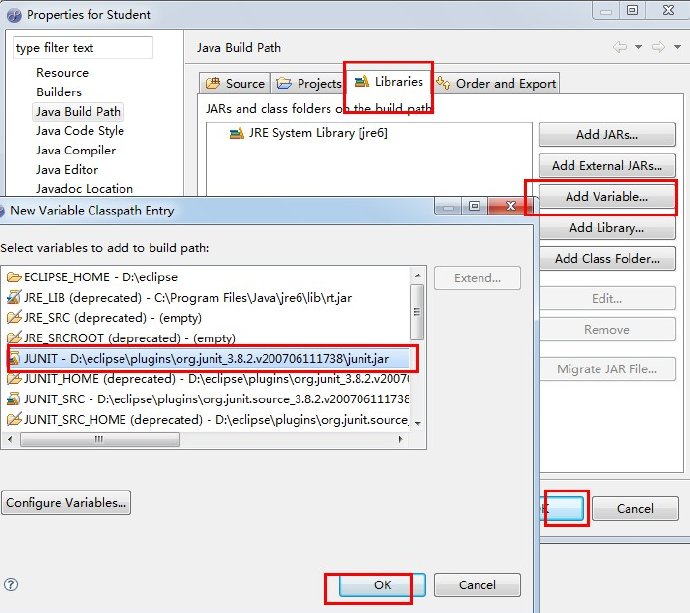690x613 pixels.
Task: Switch to the Libraries tab
Action: [x=389, y=81]
